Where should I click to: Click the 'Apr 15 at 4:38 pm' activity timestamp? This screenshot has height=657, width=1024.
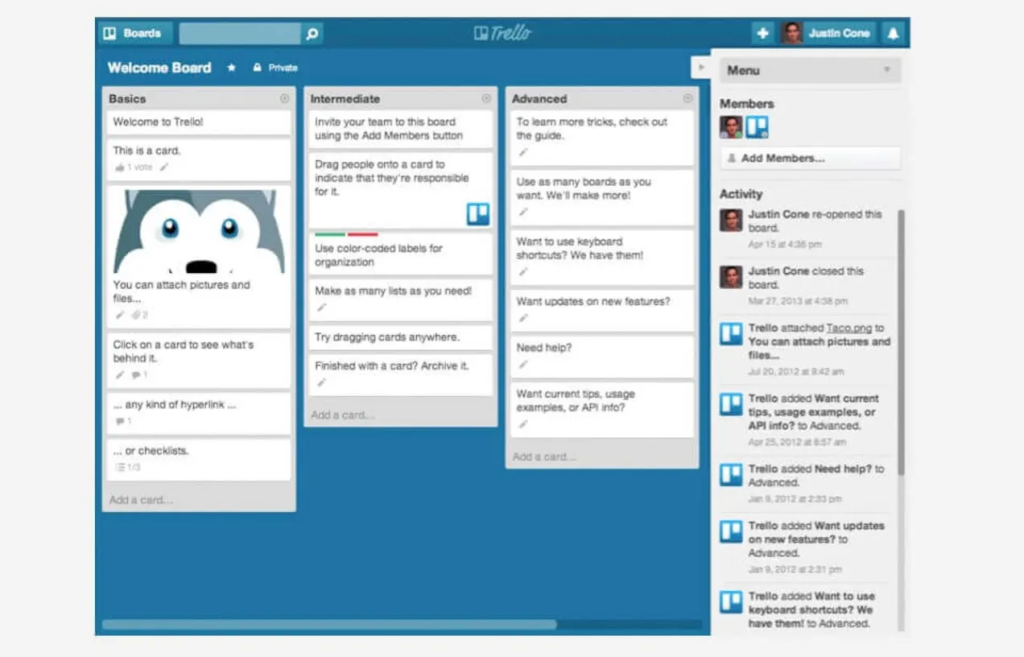point(785,244)
